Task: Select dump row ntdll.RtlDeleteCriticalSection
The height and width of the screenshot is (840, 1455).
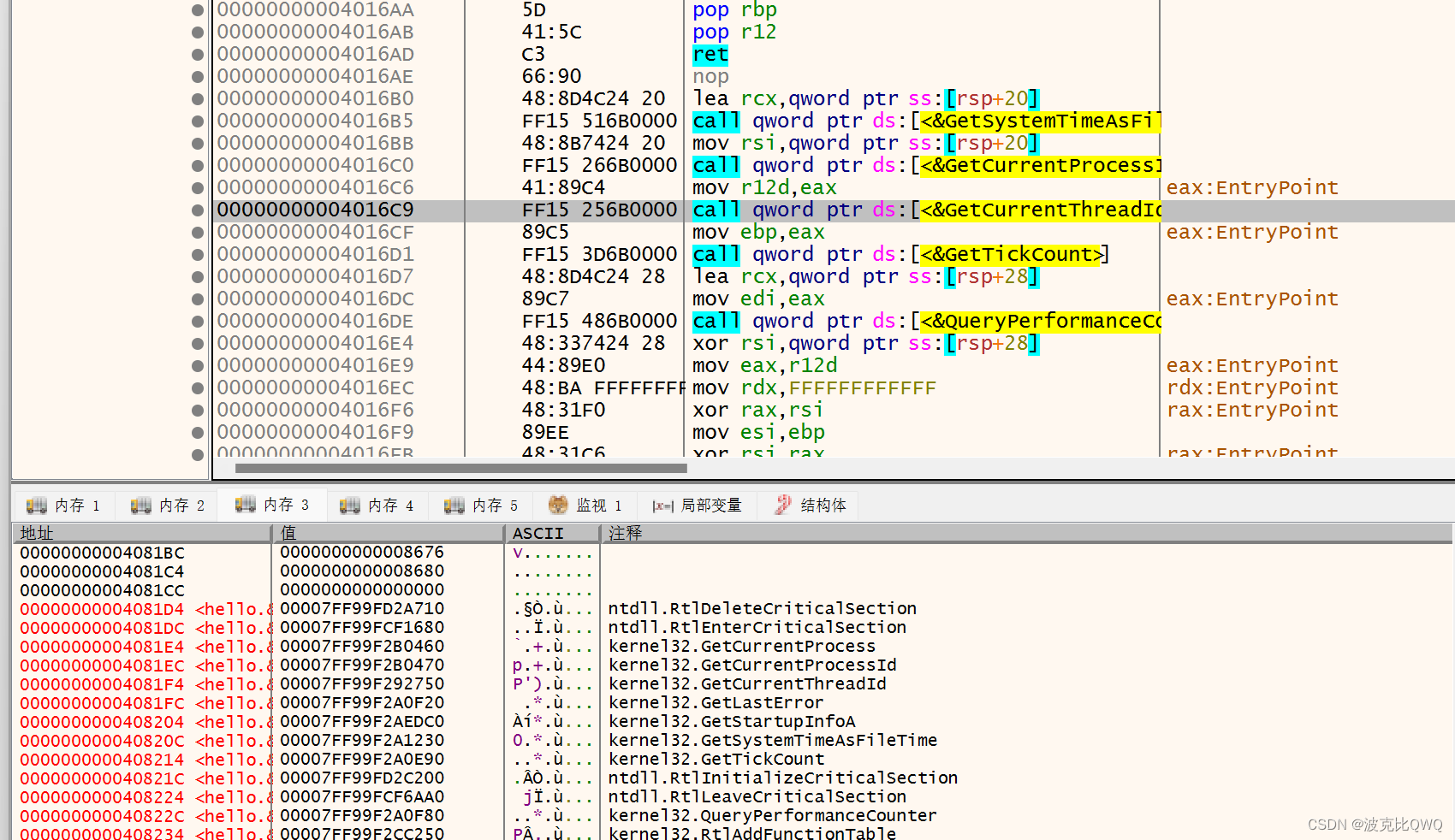Action: tap(762, 609)
